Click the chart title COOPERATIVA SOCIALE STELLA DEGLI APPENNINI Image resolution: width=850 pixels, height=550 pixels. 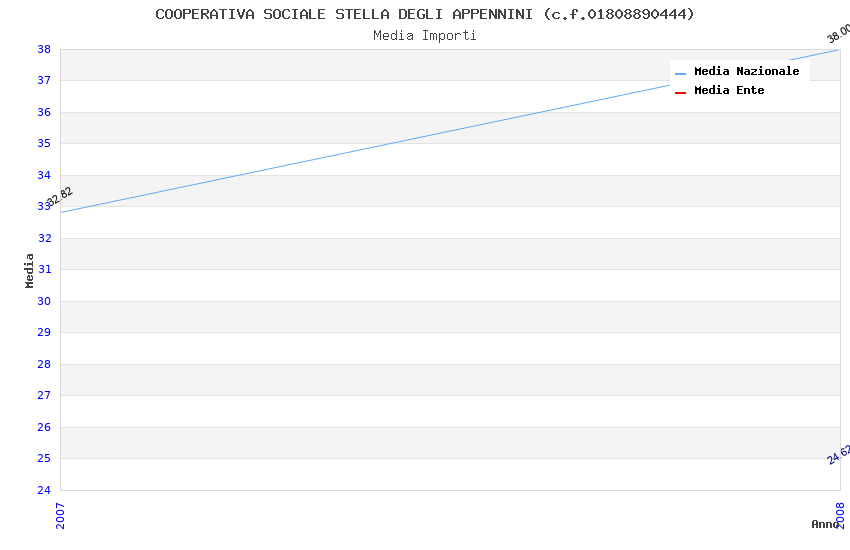(425, 14)
